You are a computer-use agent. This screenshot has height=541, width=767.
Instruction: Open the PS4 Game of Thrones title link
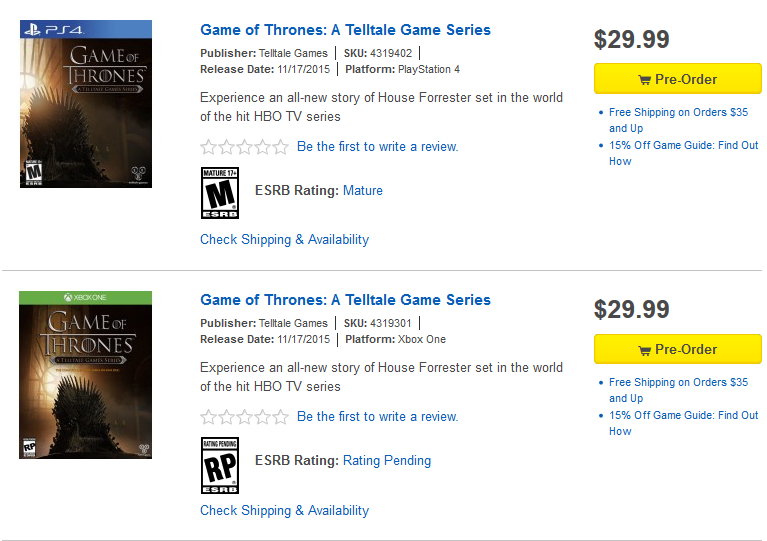(x=345, y=30)
